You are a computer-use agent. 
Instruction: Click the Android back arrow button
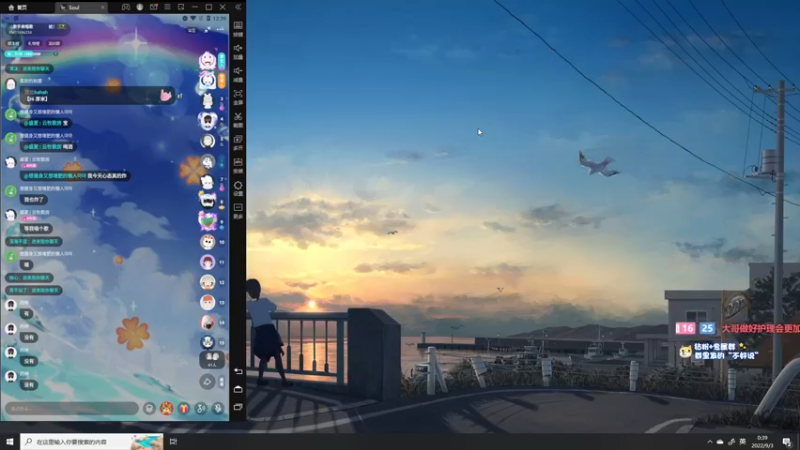[238, 371]
